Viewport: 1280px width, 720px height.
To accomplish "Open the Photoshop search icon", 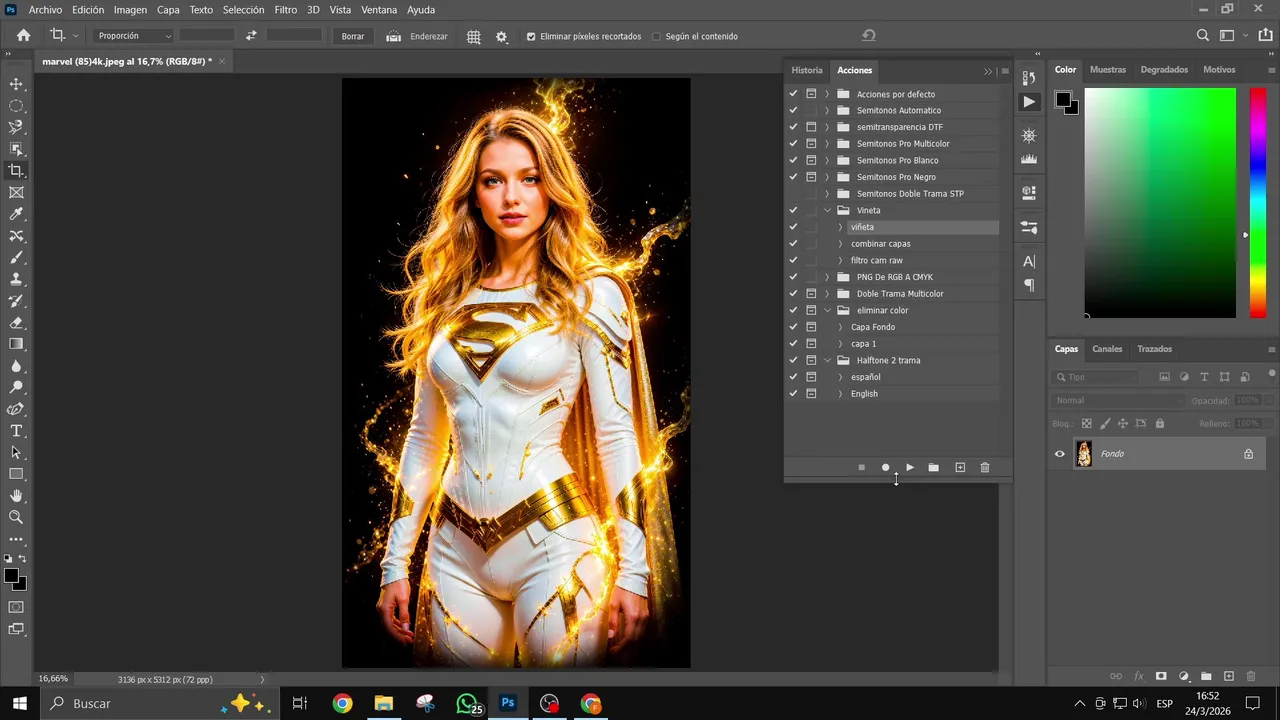I will pyautogui.click(x=1203, y=36).
